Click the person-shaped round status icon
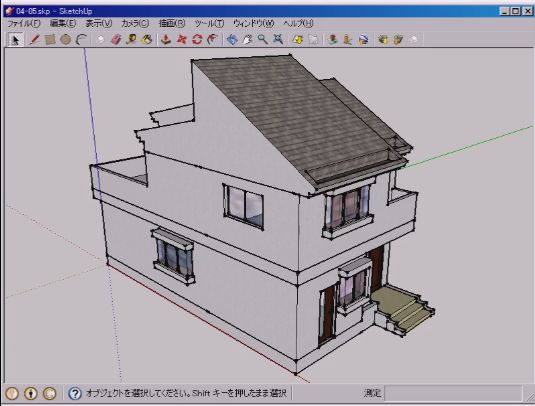535x406 pixels. tap(31, 393)
